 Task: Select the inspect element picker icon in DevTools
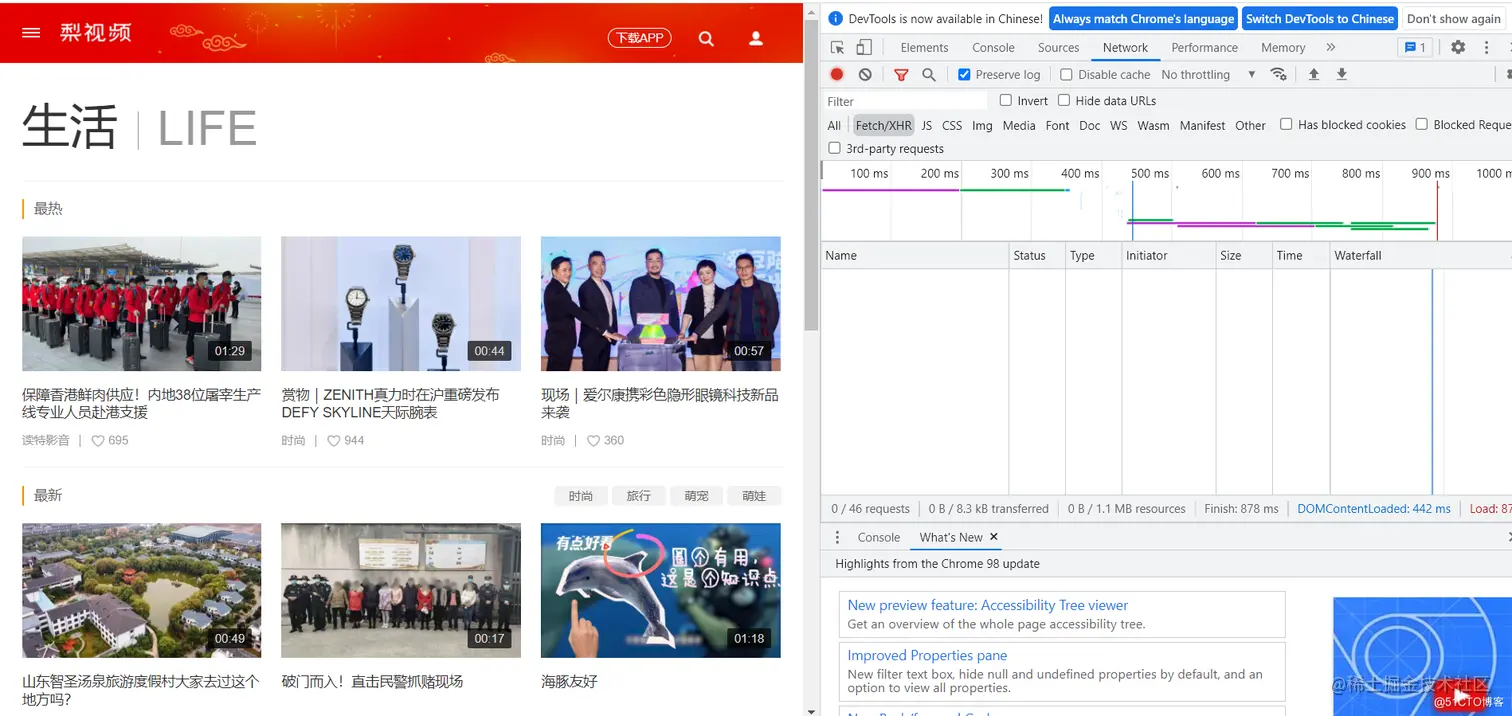click(838, 47)
